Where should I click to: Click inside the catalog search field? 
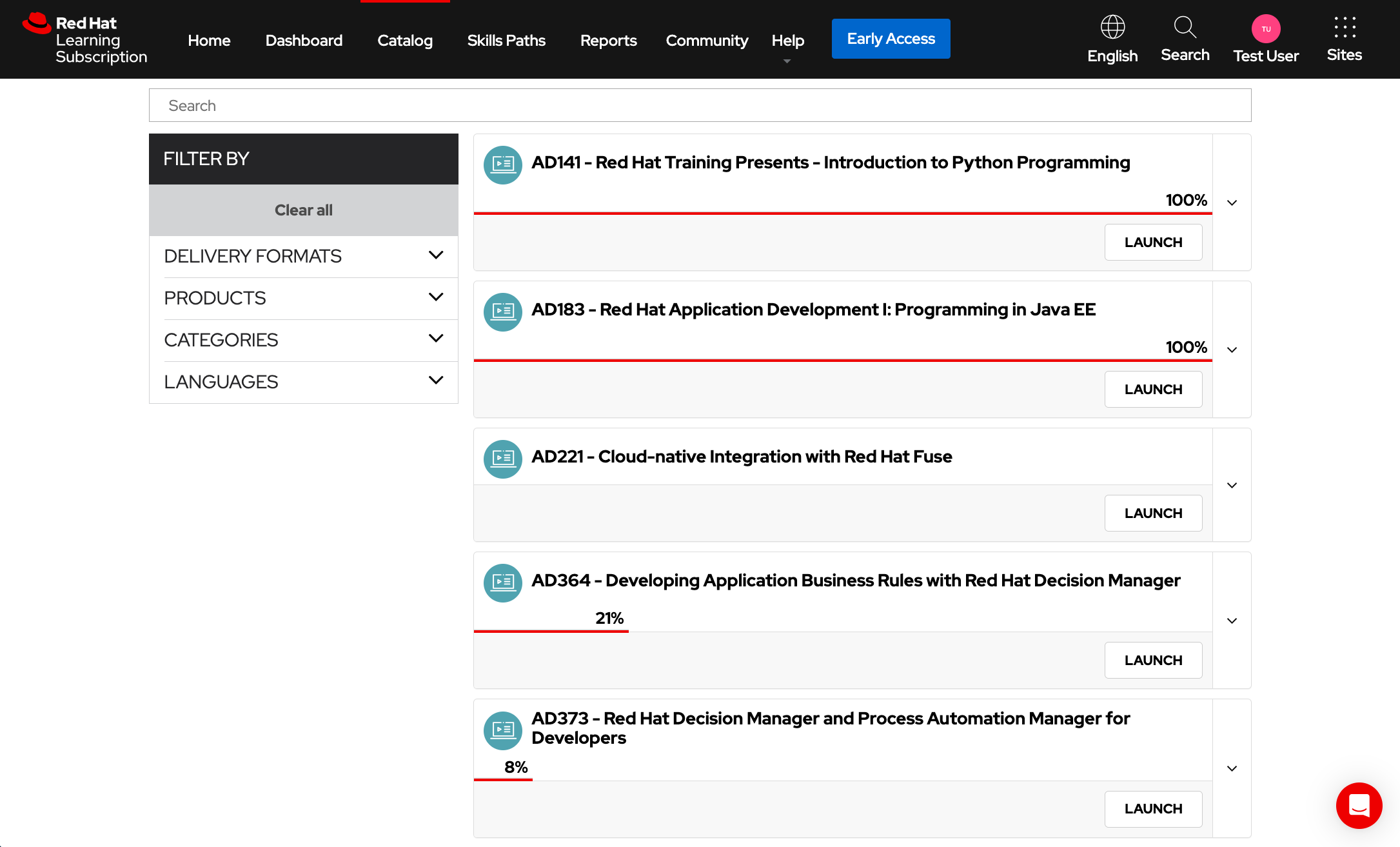700,105
